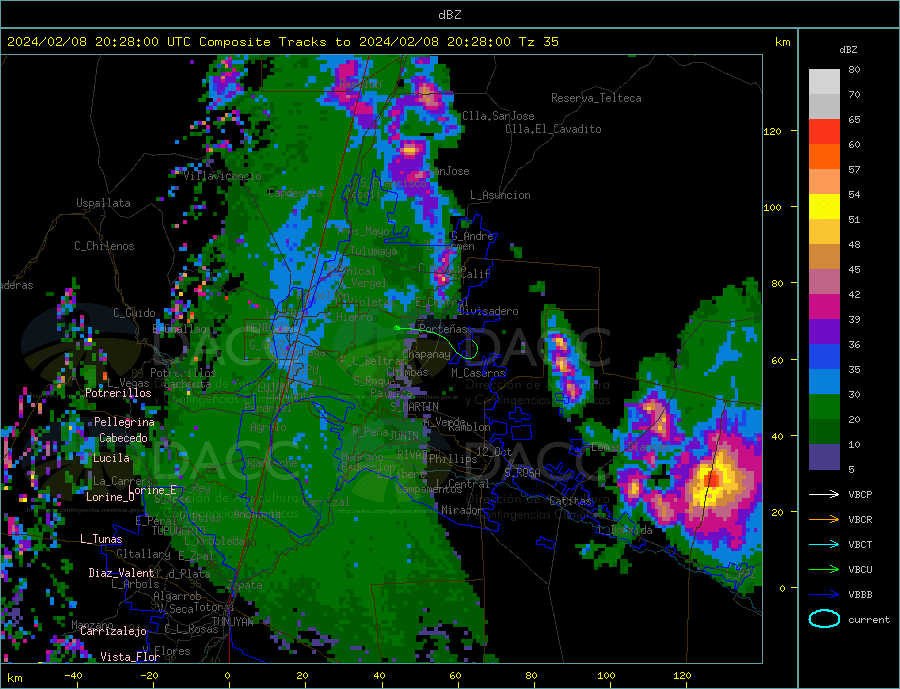Click the 'Zapata' map label
This screenshot has width=900, height=689.
tap(245, 585)
